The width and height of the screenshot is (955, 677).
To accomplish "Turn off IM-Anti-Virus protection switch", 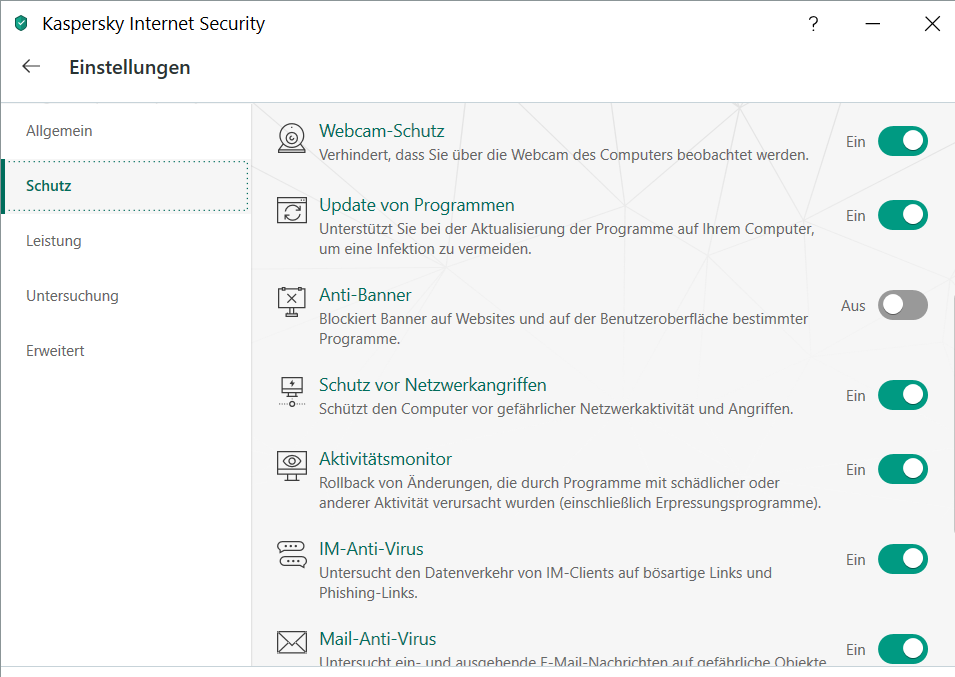I will 902,559.
